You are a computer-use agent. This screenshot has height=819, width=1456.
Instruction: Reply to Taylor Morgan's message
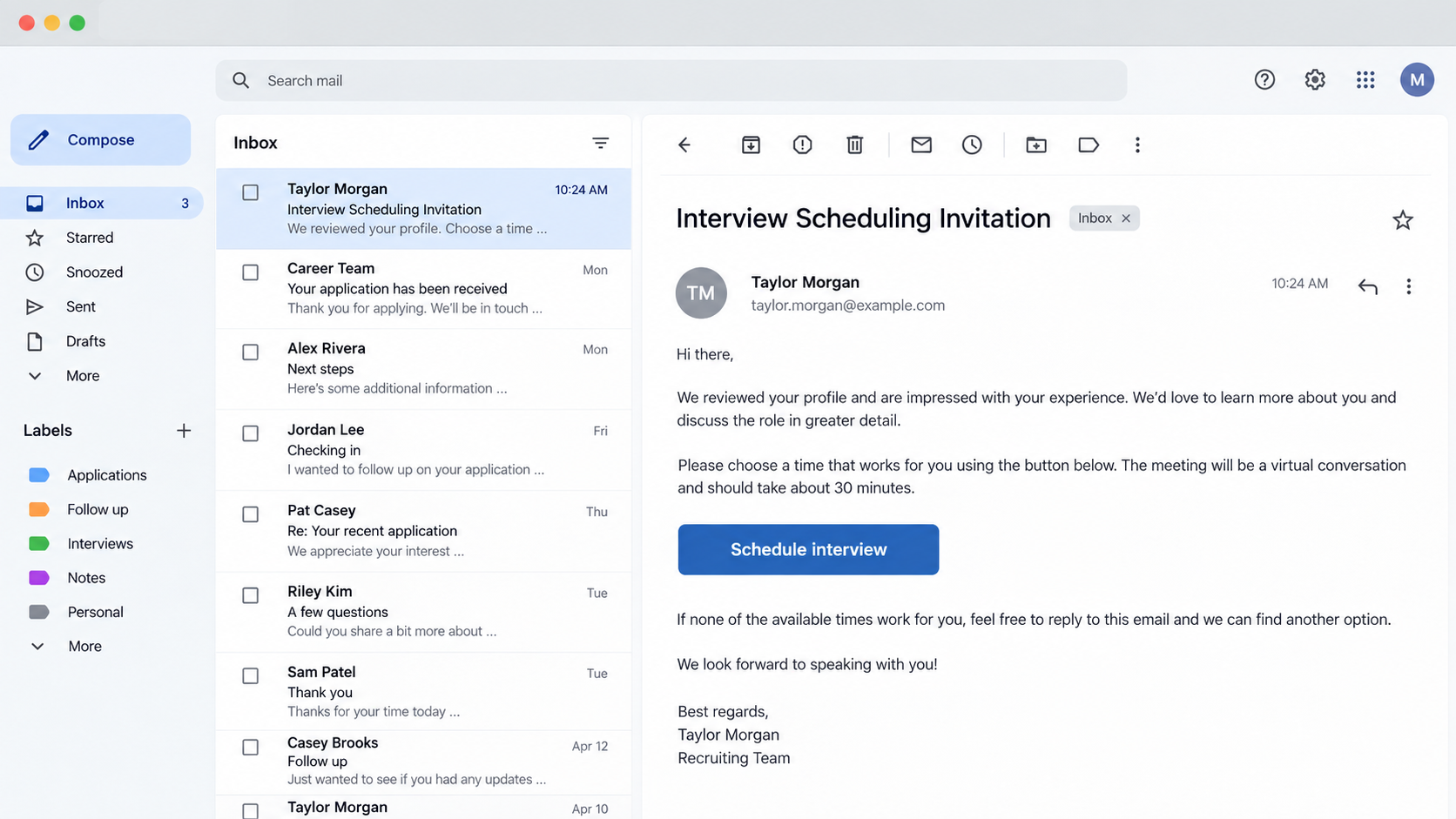pos(1367,286)
